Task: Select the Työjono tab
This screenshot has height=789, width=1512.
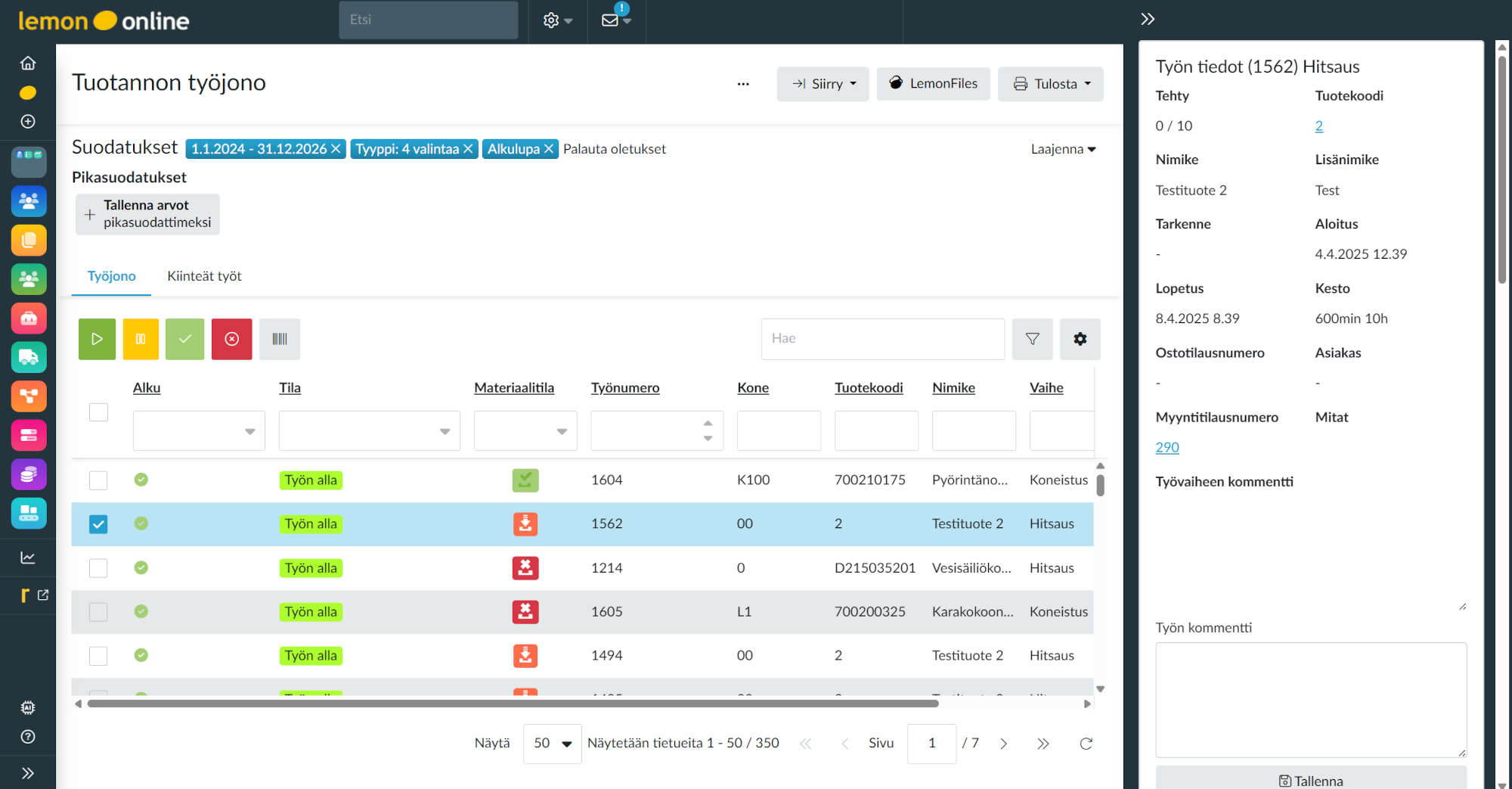Action: [111, 276]
